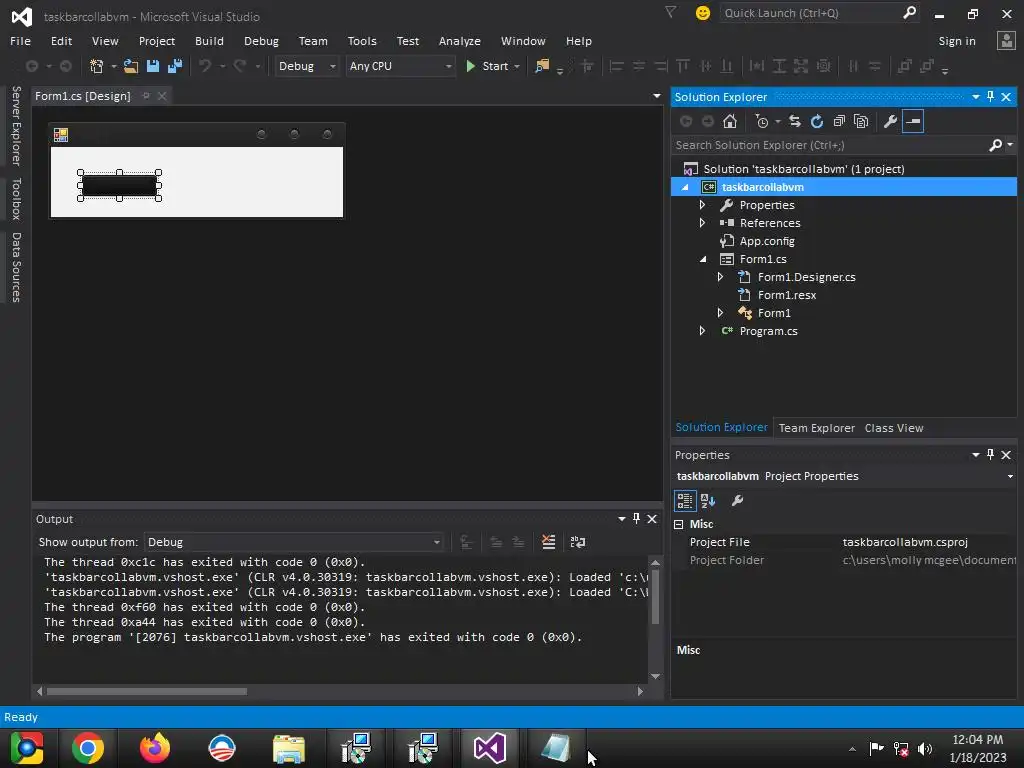This screenshot has height=768, width=1024.
Task: Expand the Form1.Designer.cs node
Action: [x=720, y=277]
